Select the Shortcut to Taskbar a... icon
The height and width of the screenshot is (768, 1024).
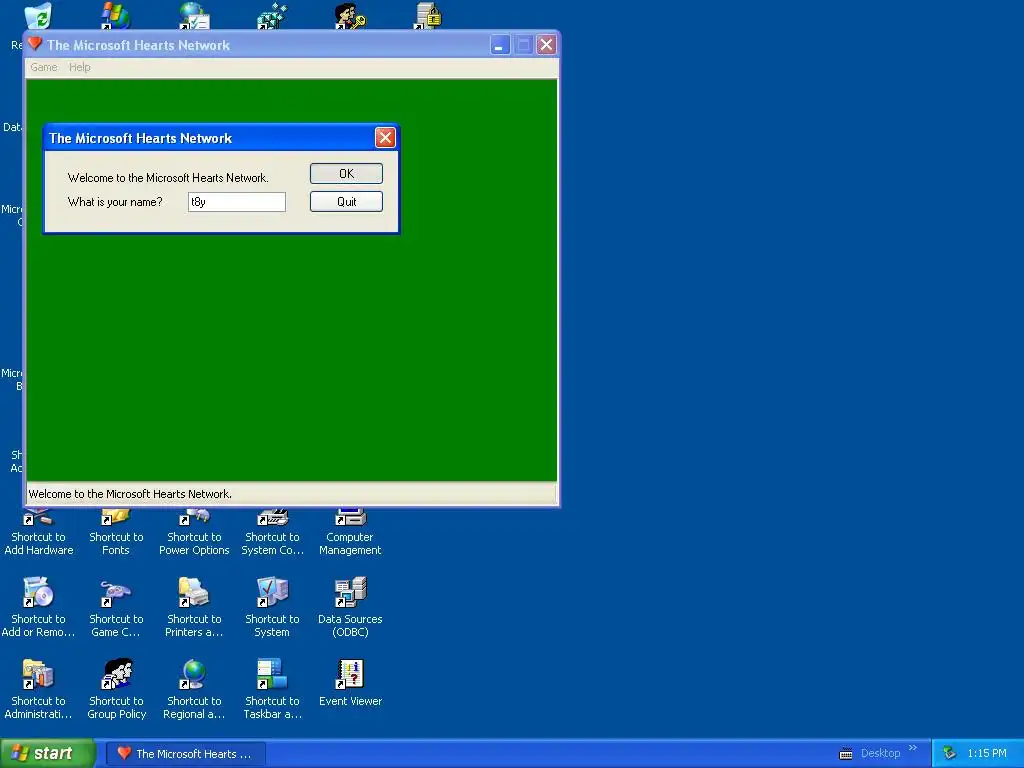coord(272,690)
